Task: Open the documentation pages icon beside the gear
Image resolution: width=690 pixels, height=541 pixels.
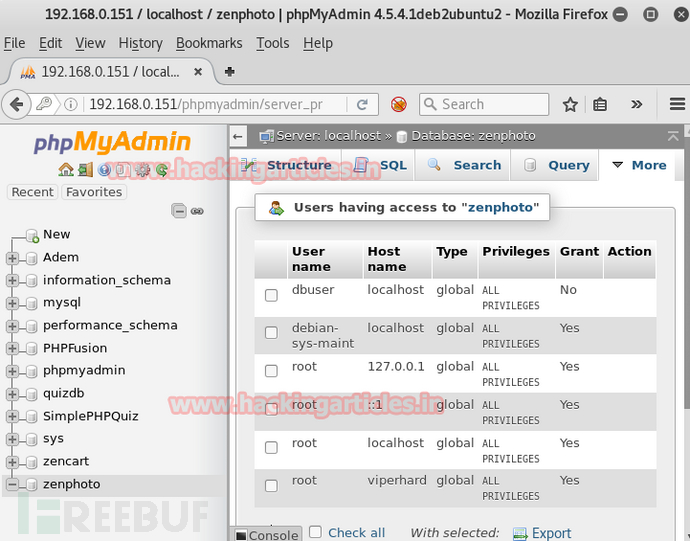Action: point(124,169)
